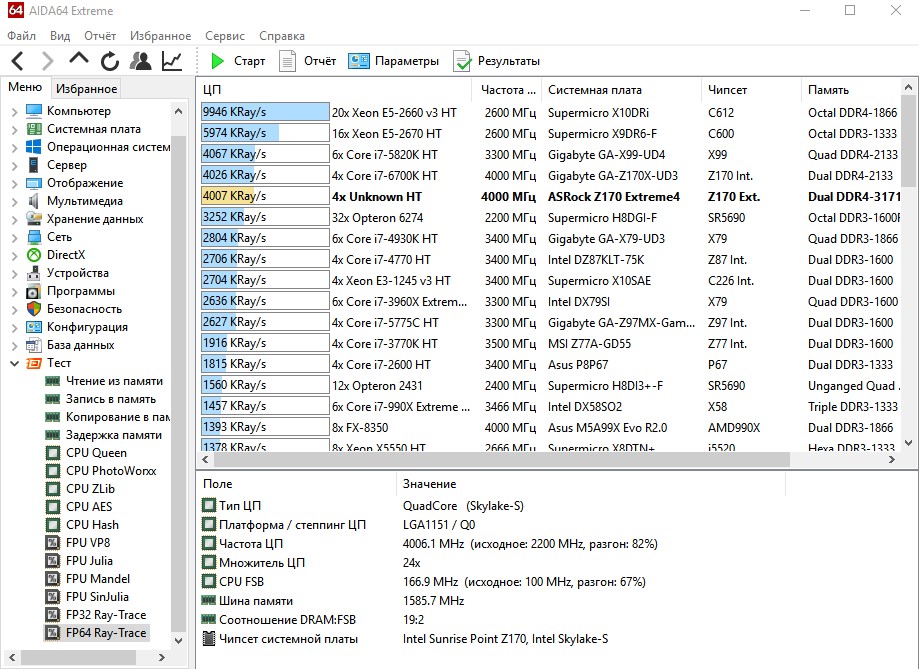Select the FPU Mandel benchmark icon
This screenshot has height=669, width=919.
coord(53,579)
